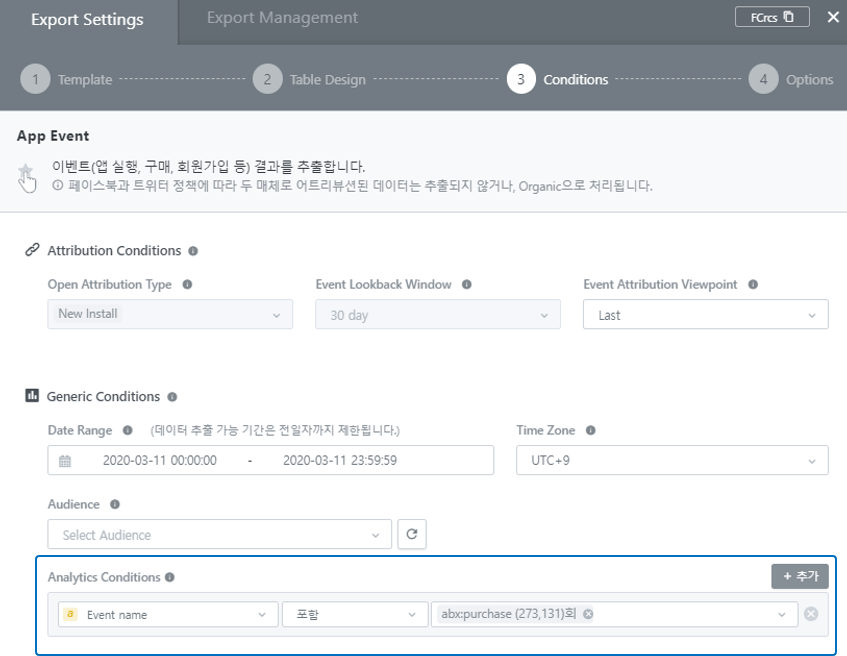
Task: Add a condition with the + 추가 button
Action: [800, 576]
